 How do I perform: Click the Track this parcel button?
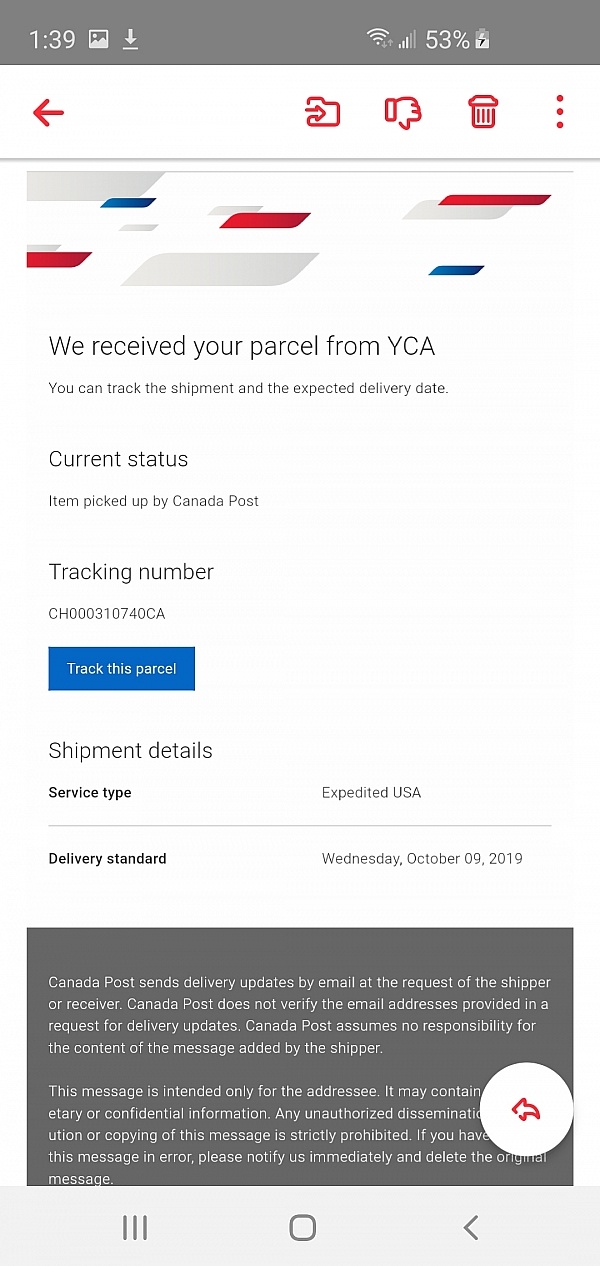click(x=121, y=669)
